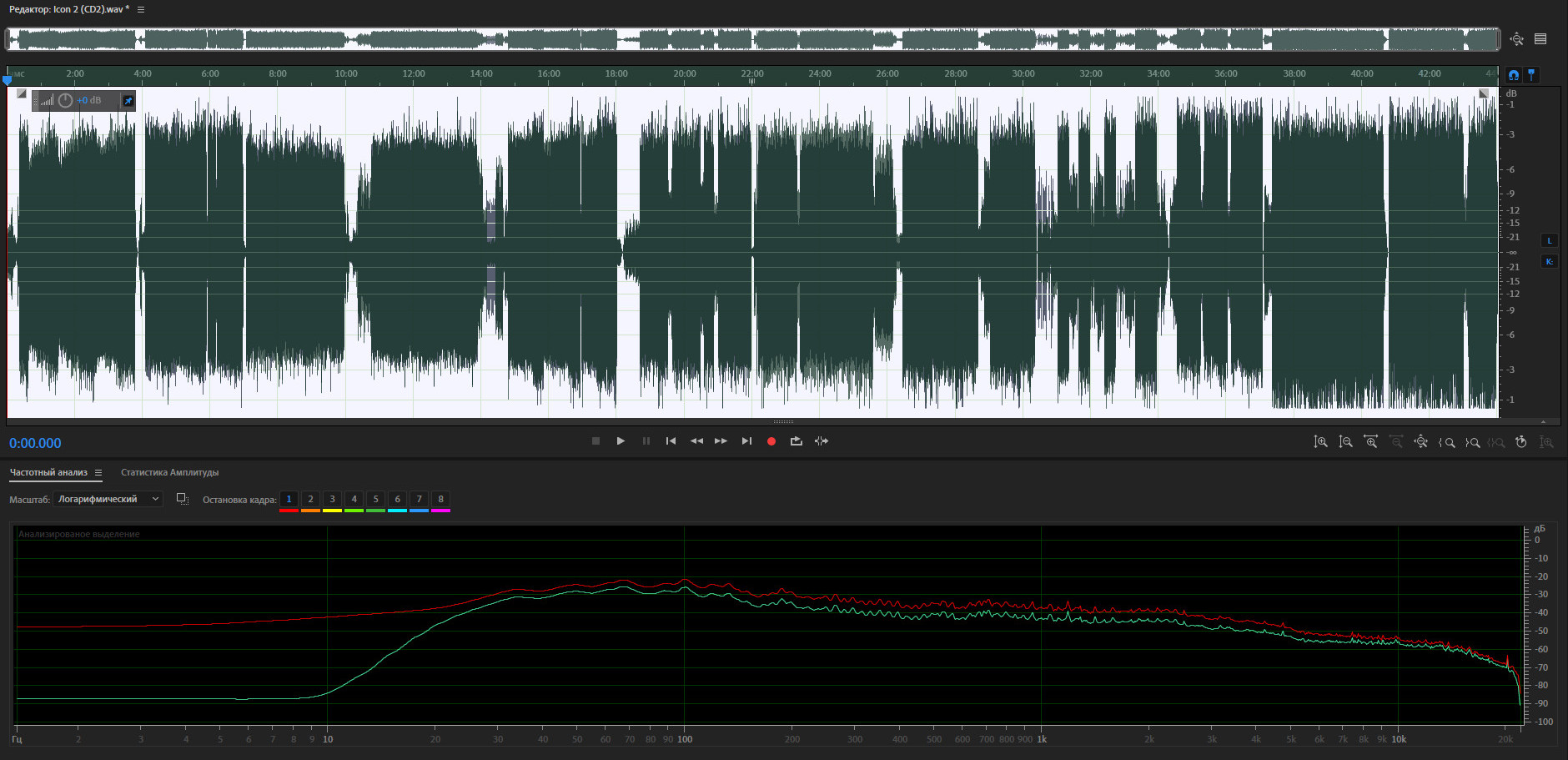Jump to the previous marker
This screenshot has height=760, width=1568.
pos(671,441)
